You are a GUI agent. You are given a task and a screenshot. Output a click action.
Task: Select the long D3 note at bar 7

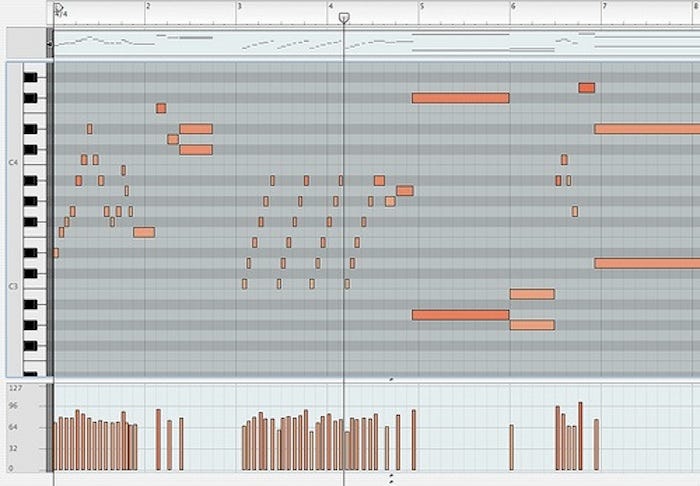[647, 263]
